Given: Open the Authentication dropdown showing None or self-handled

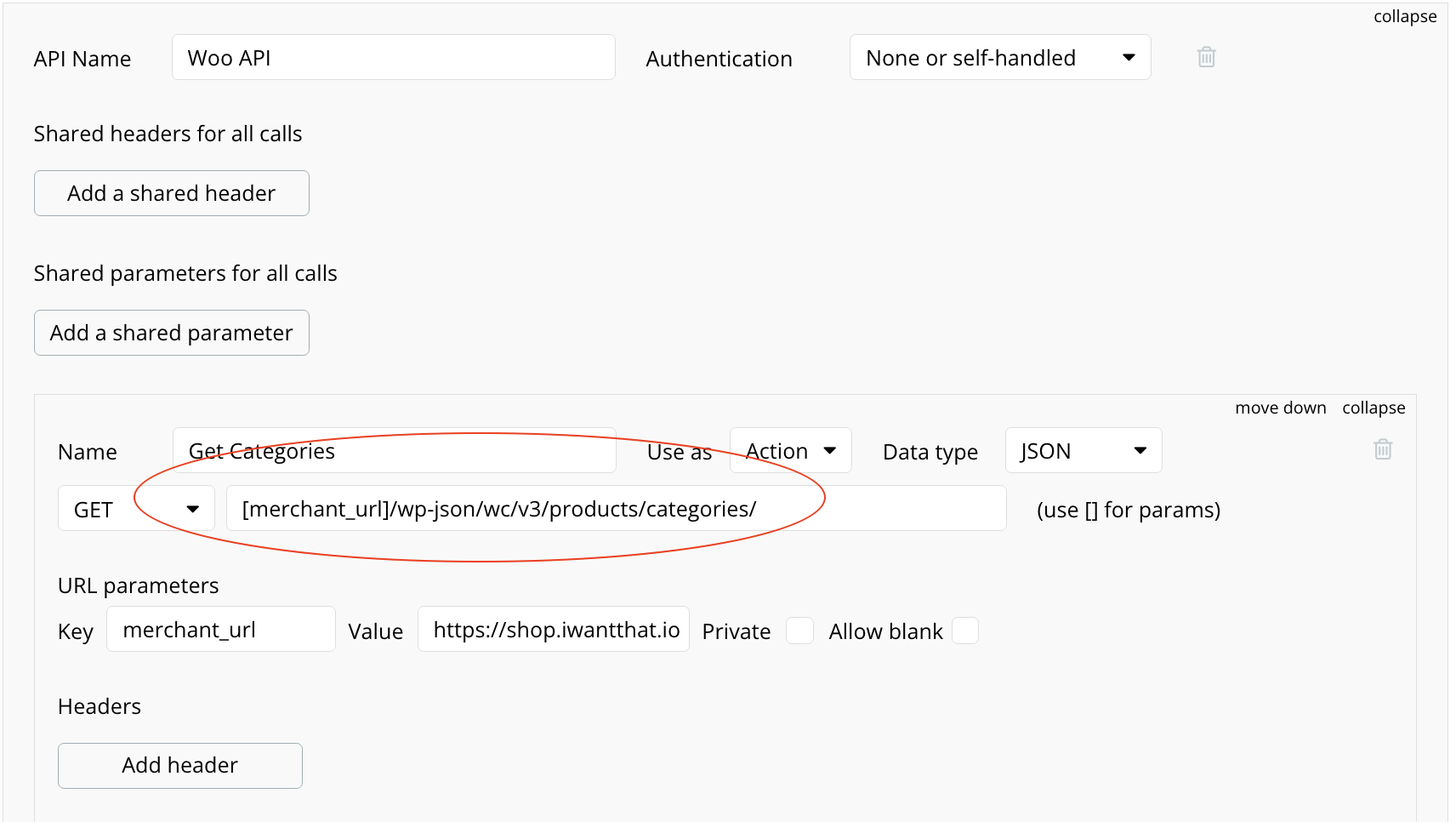Looking at the screenshot, I should coord(999,57).
